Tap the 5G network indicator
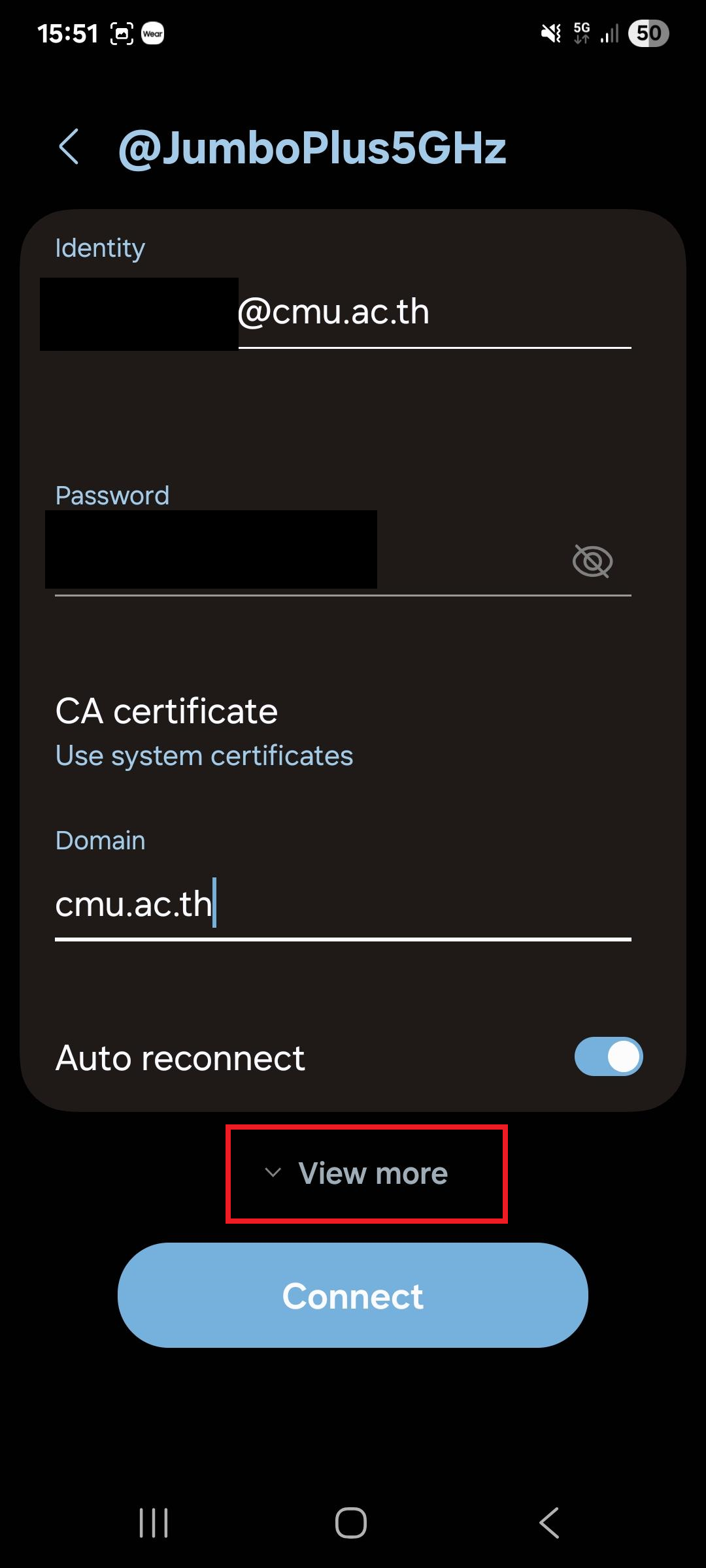Screen dimensions: 706x1568 point(581,33)
